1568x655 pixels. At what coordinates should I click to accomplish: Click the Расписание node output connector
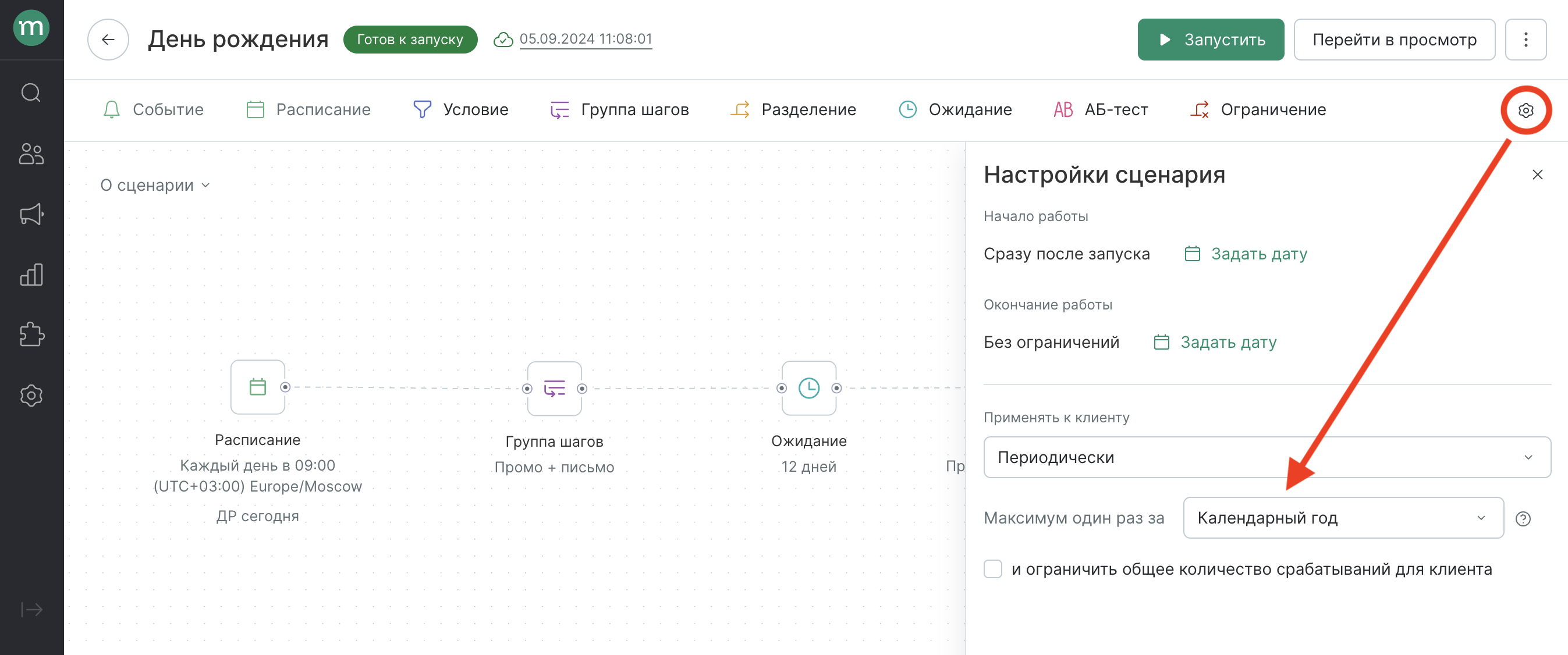pos(285,387)
